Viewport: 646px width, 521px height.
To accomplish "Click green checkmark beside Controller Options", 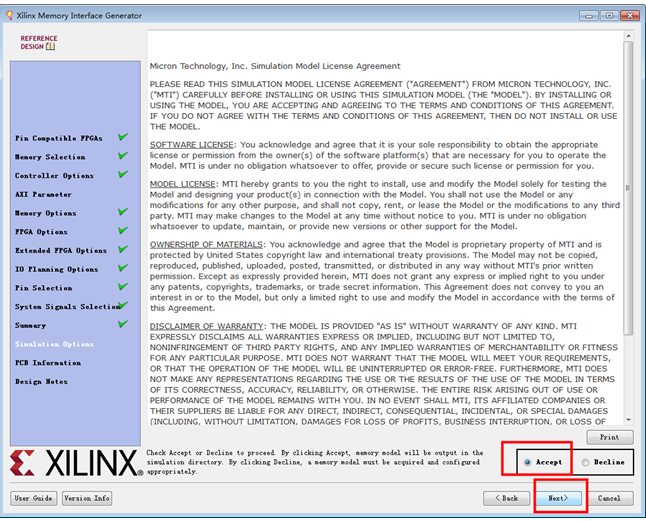I will pyautogui.click(x=123, y=174).
